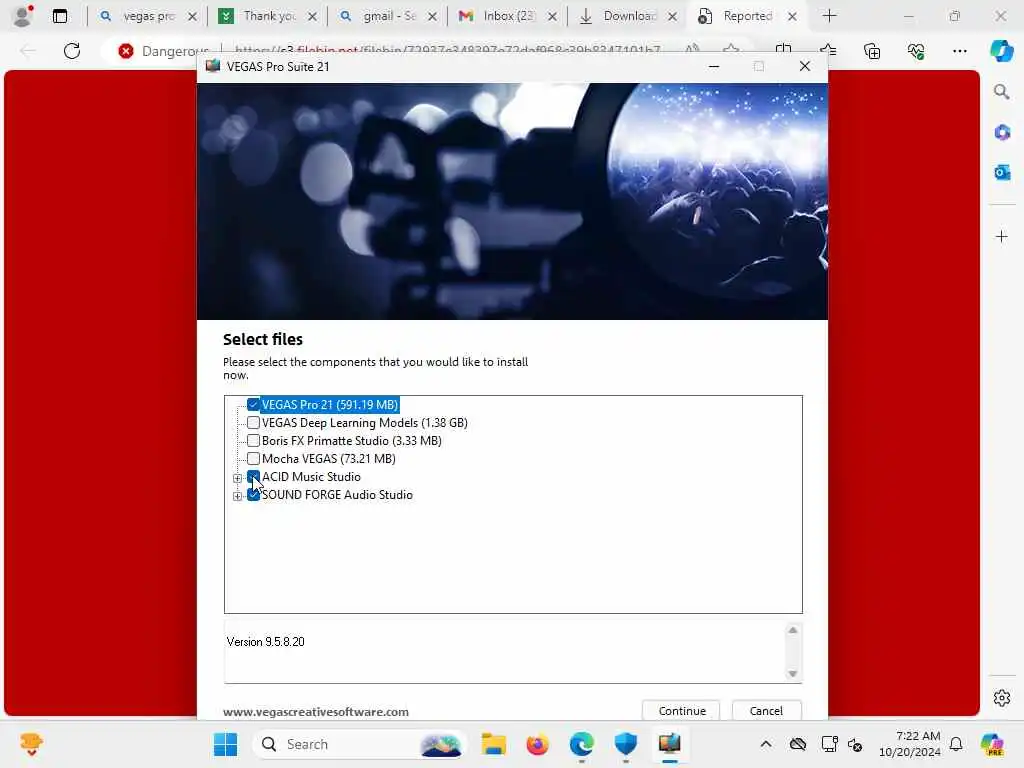
Task: Click the description scrollbar up arrow
Action: click(792, 630)
